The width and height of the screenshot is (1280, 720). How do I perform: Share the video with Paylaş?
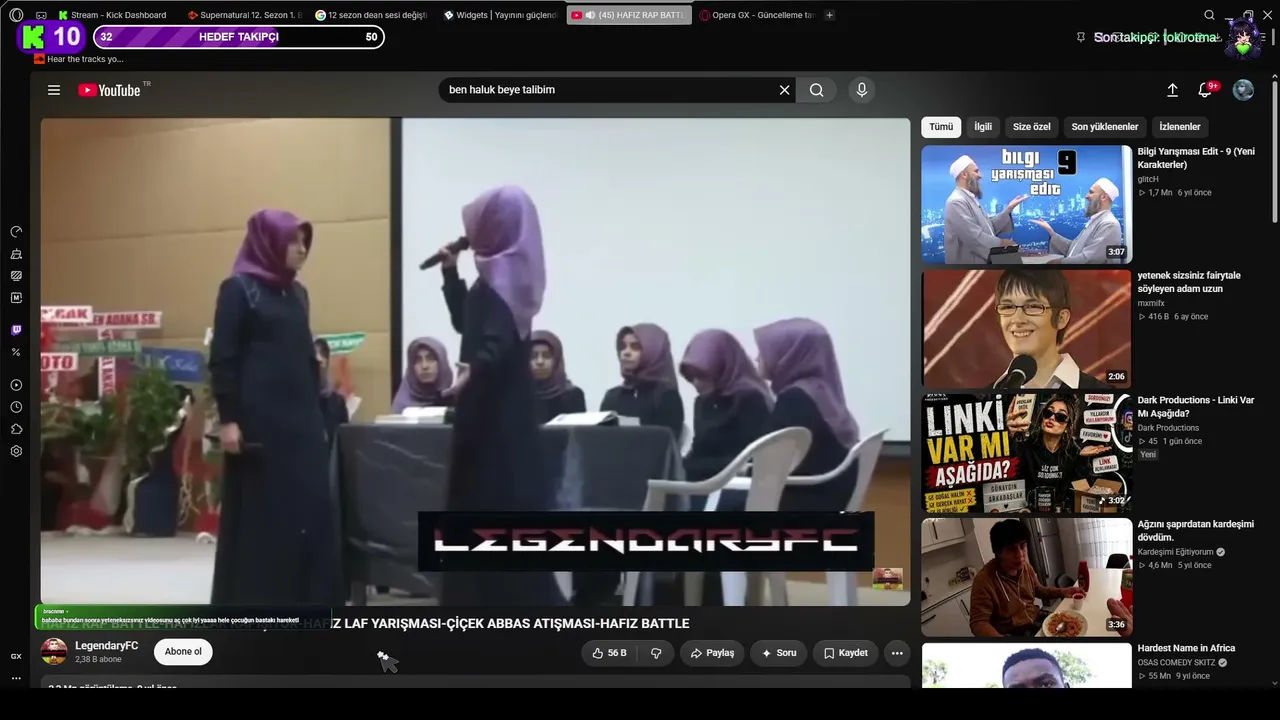pos(712,653)
